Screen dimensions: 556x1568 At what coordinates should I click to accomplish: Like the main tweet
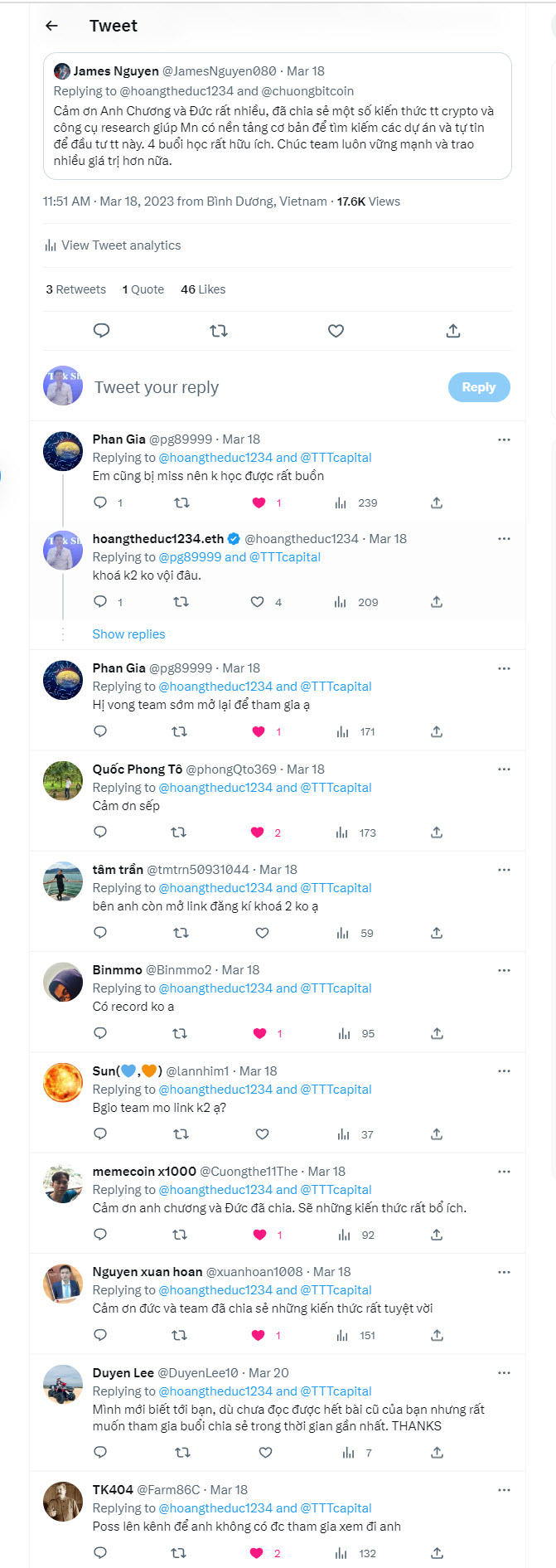[336, 331]
